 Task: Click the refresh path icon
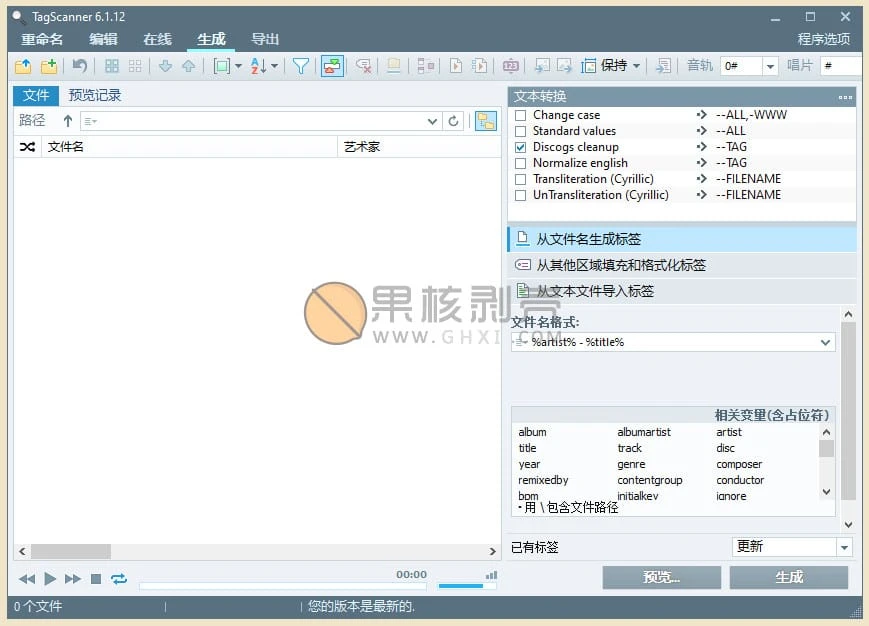coord(453,121)
